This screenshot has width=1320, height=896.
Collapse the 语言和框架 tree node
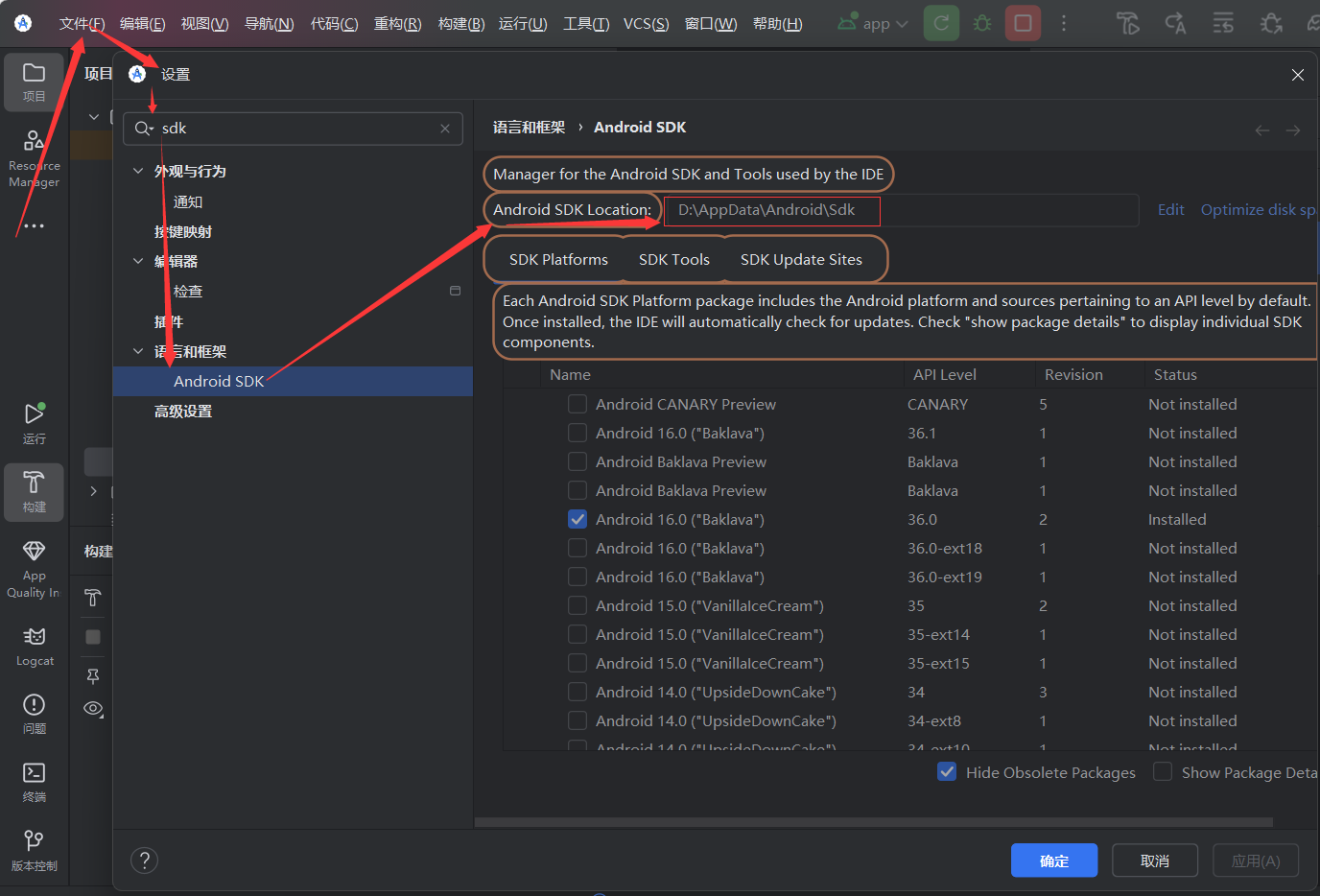[138, 351]
